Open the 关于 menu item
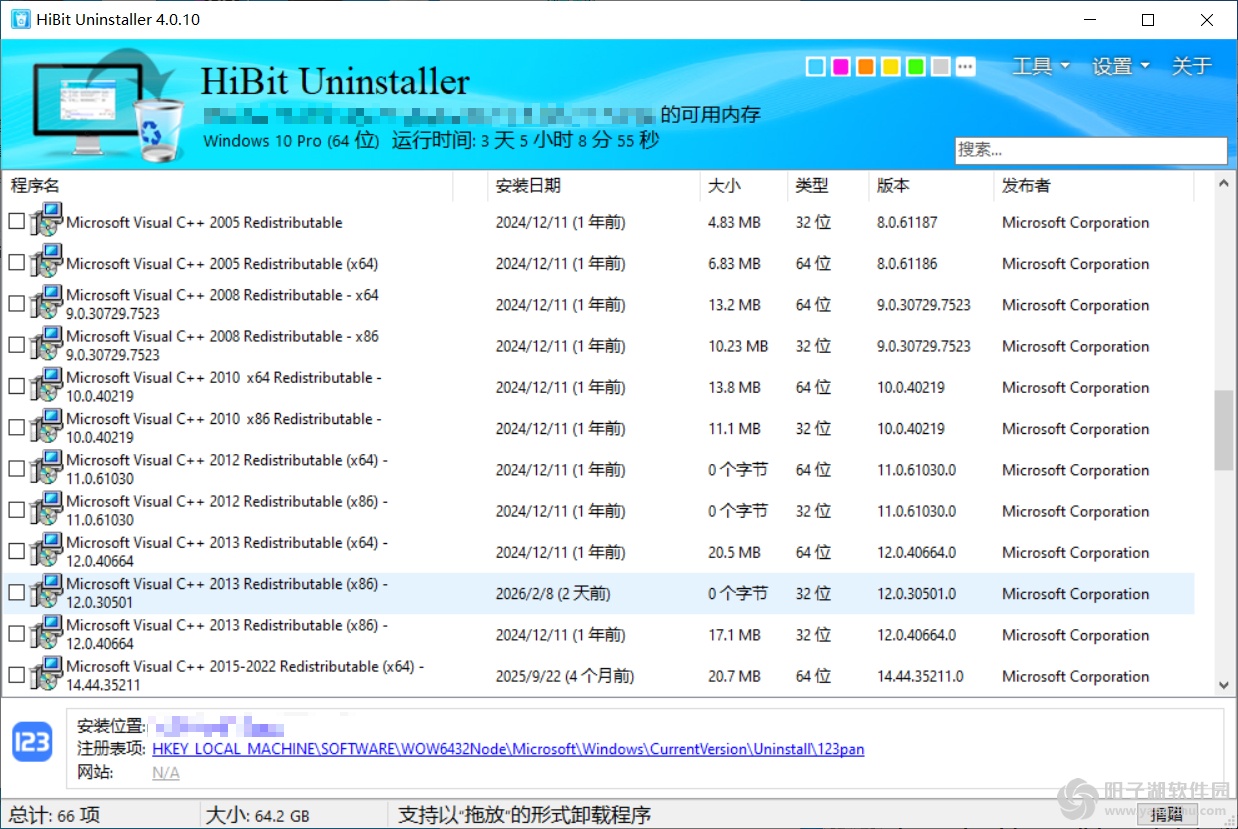 pos(1191,66)
